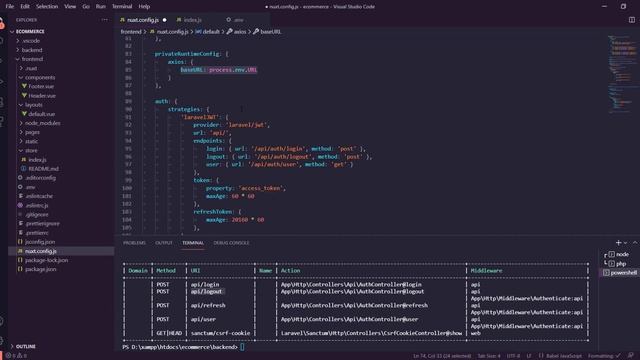Viewport: 640px width, 360px height.
Task: Open .eslintcache file
Action: pos(39,196)
